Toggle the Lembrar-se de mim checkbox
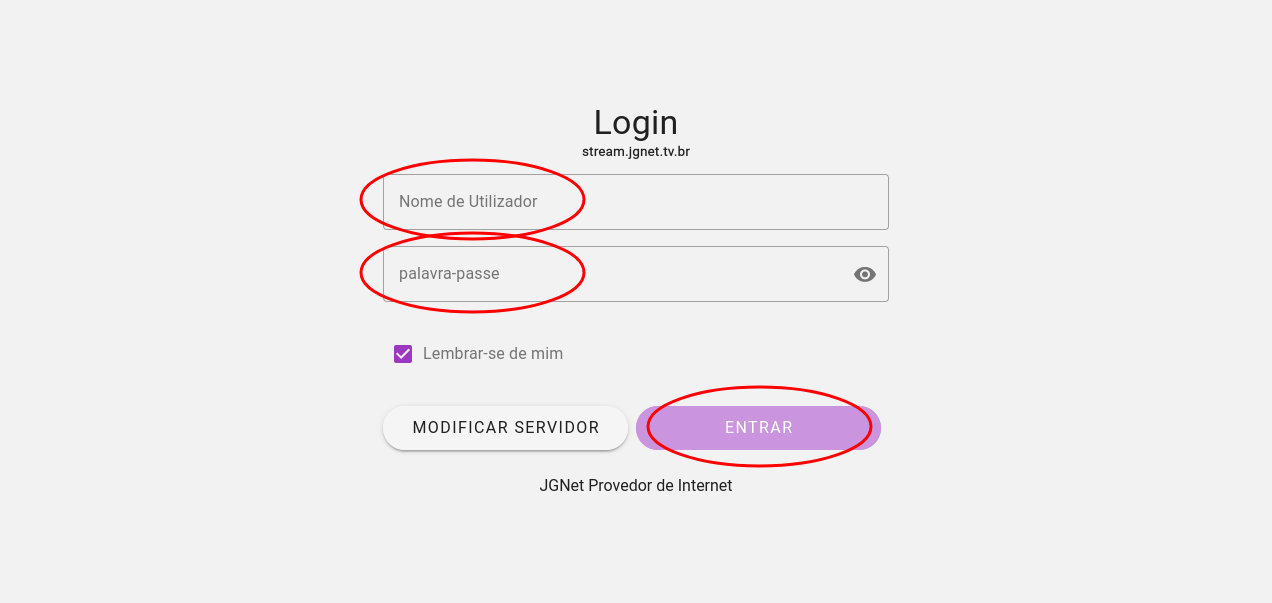 pos(403,354)
